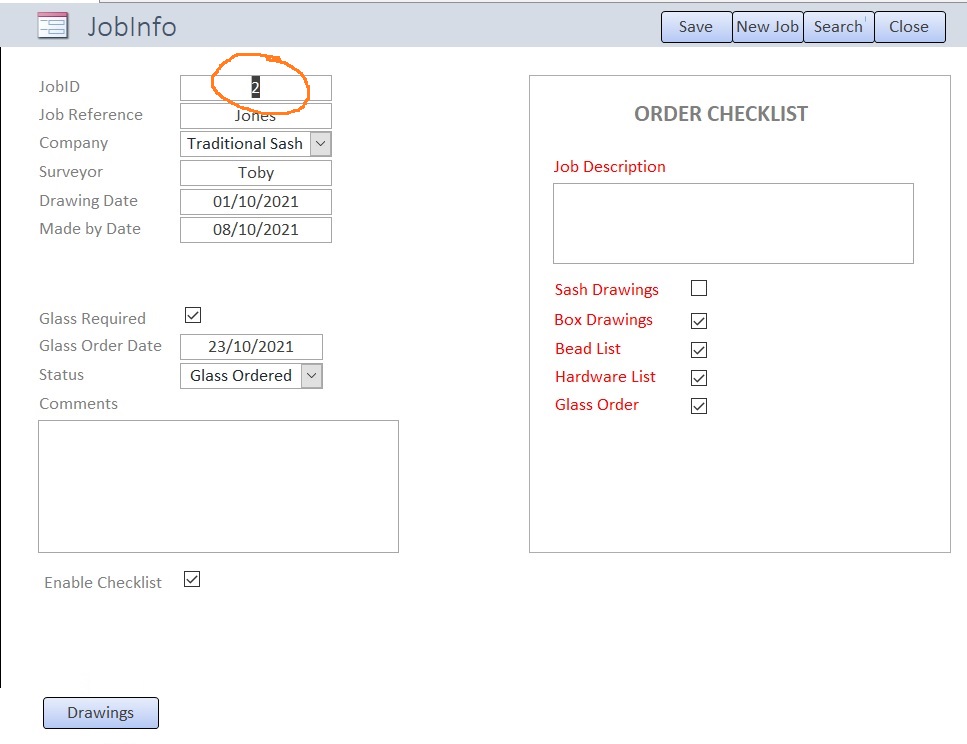Click the Comments label

[78, 403]
